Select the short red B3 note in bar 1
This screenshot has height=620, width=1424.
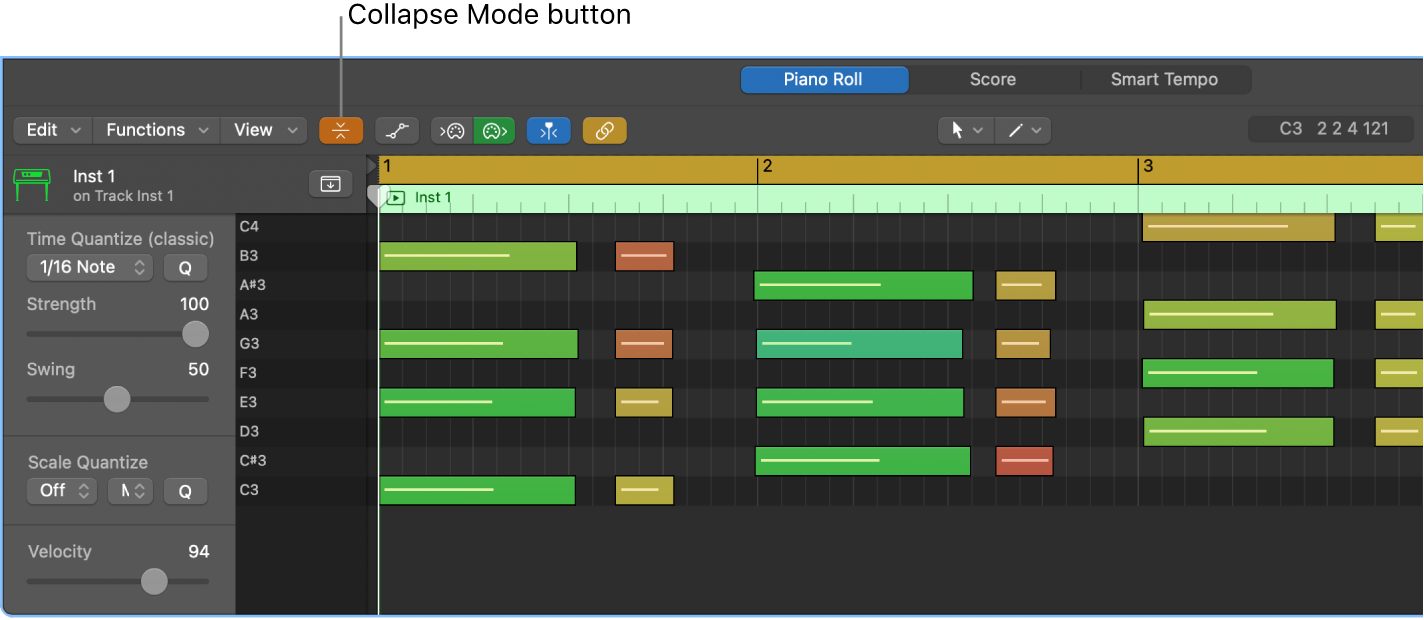644,256
